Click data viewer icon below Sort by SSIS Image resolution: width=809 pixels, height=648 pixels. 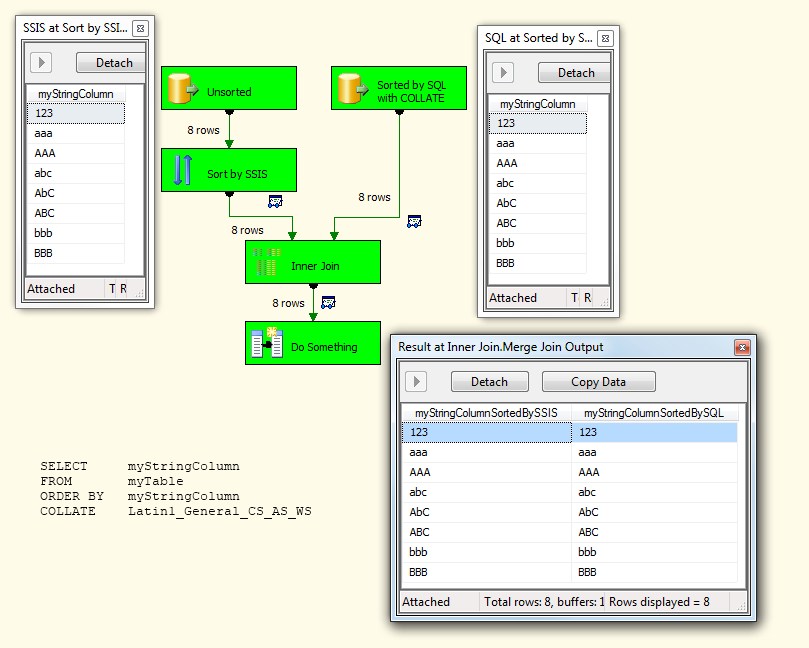[x=275, y=201]
